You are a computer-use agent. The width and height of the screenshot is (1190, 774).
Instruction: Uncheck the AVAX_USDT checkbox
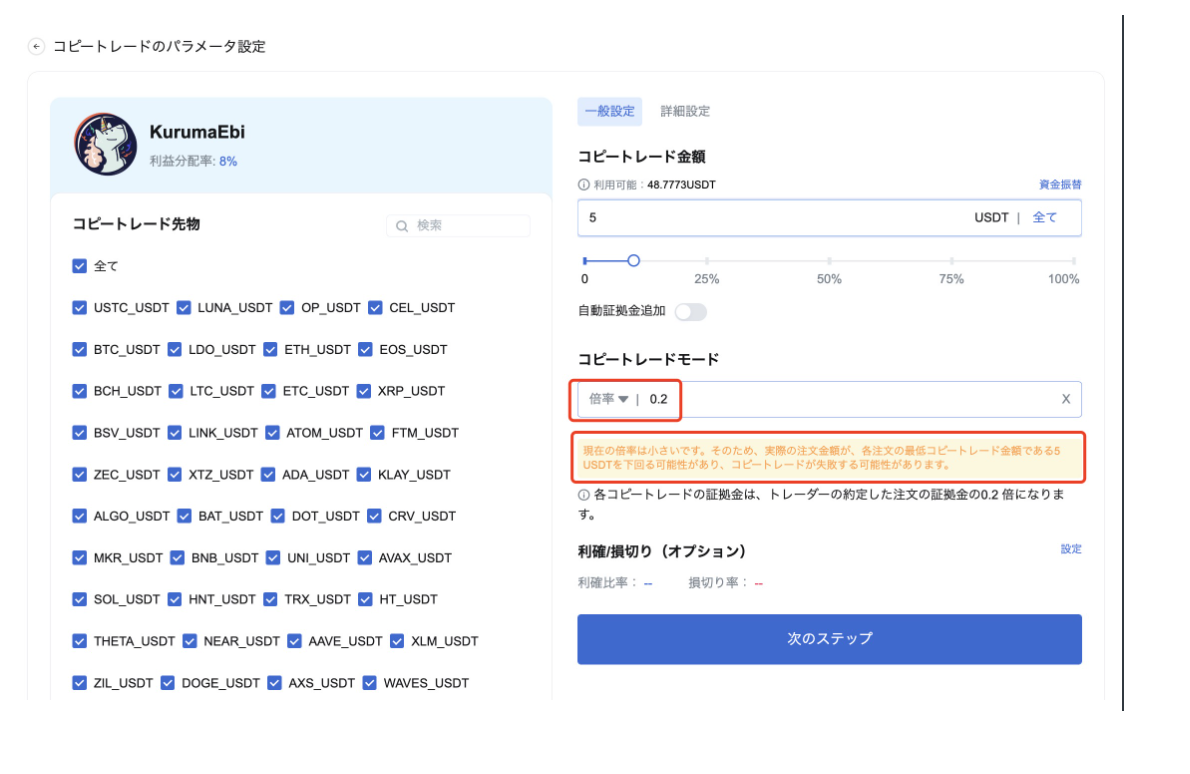coord(364,558)
